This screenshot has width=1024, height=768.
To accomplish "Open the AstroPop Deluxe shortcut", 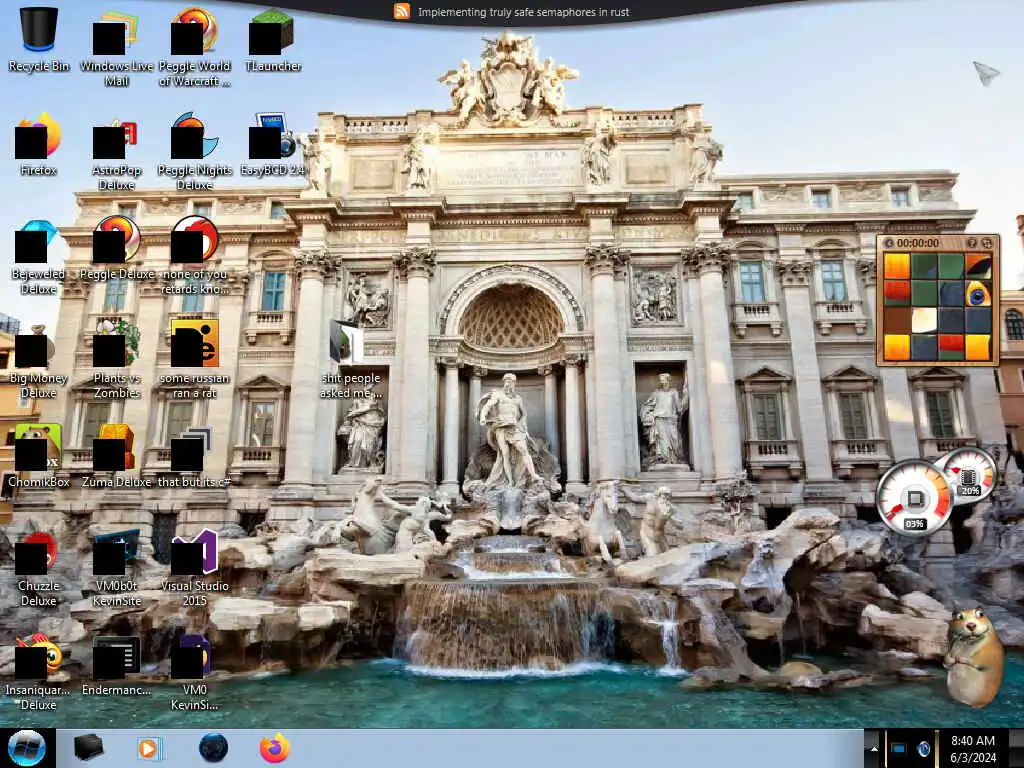I will (116, 152).
